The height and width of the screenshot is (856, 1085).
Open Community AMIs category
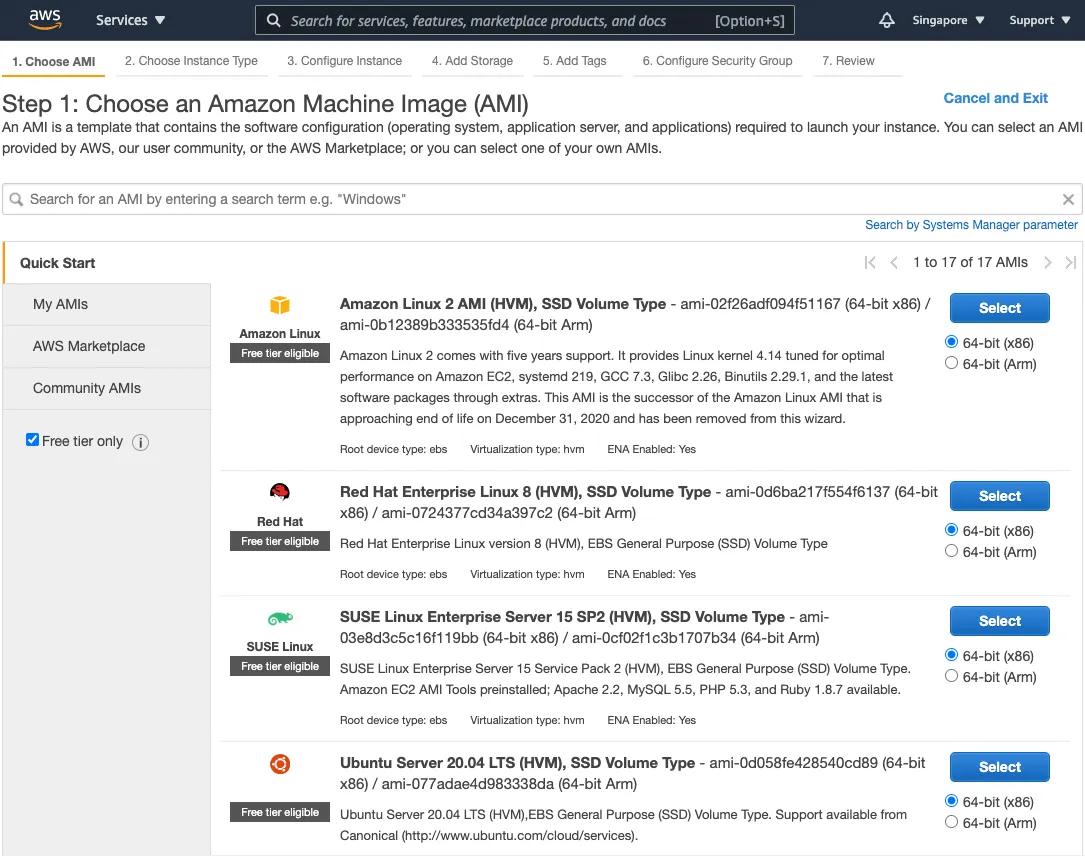(x=107, y=388)
